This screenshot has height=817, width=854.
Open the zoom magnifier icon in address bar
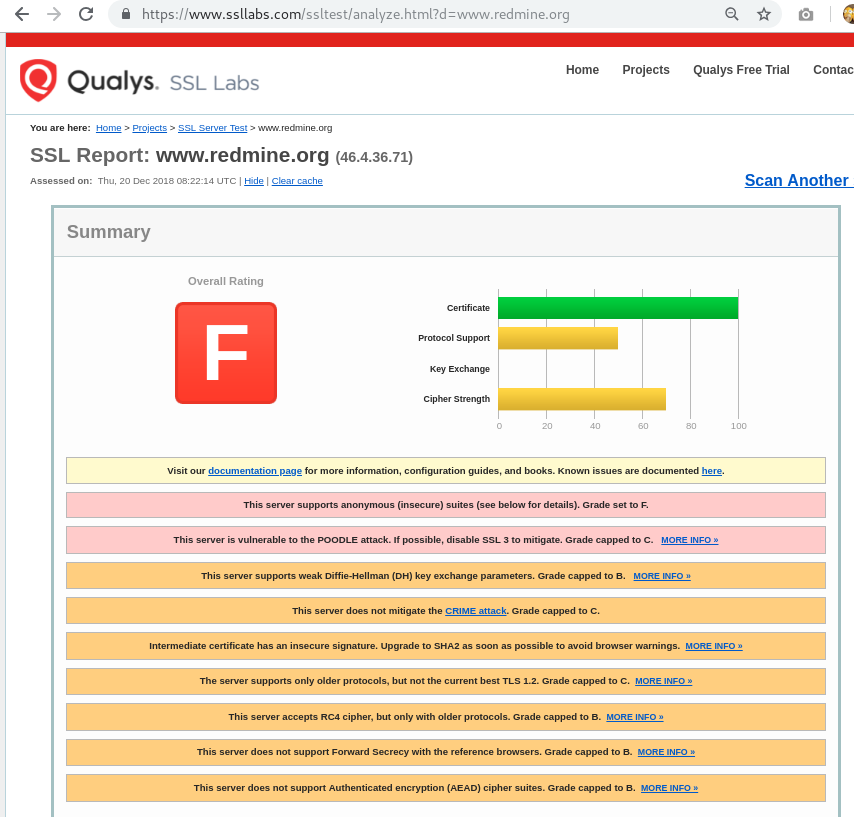(x=731, y=14)
